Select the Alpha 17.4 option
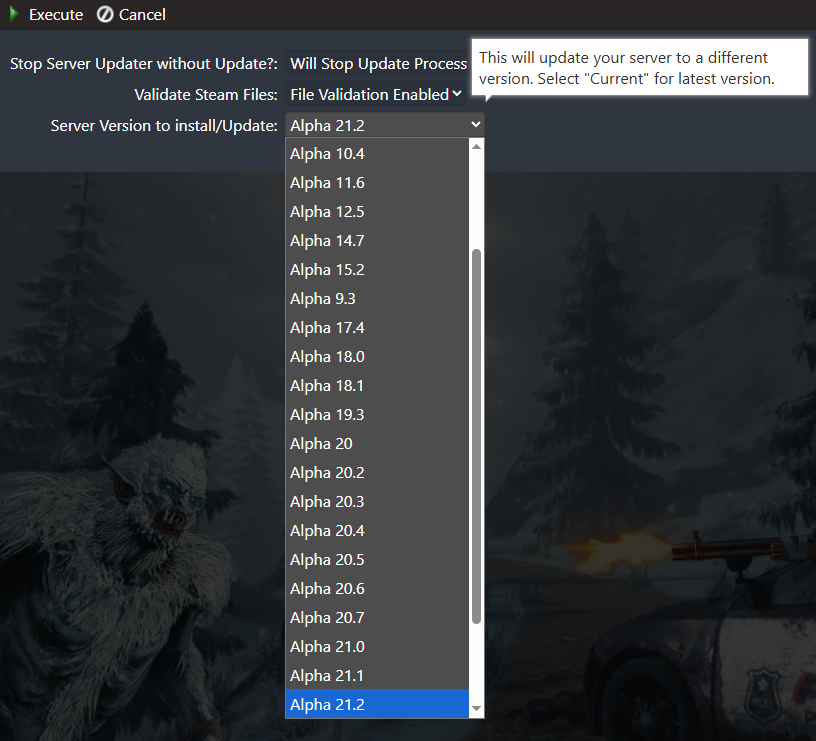 tap(377, 328)
